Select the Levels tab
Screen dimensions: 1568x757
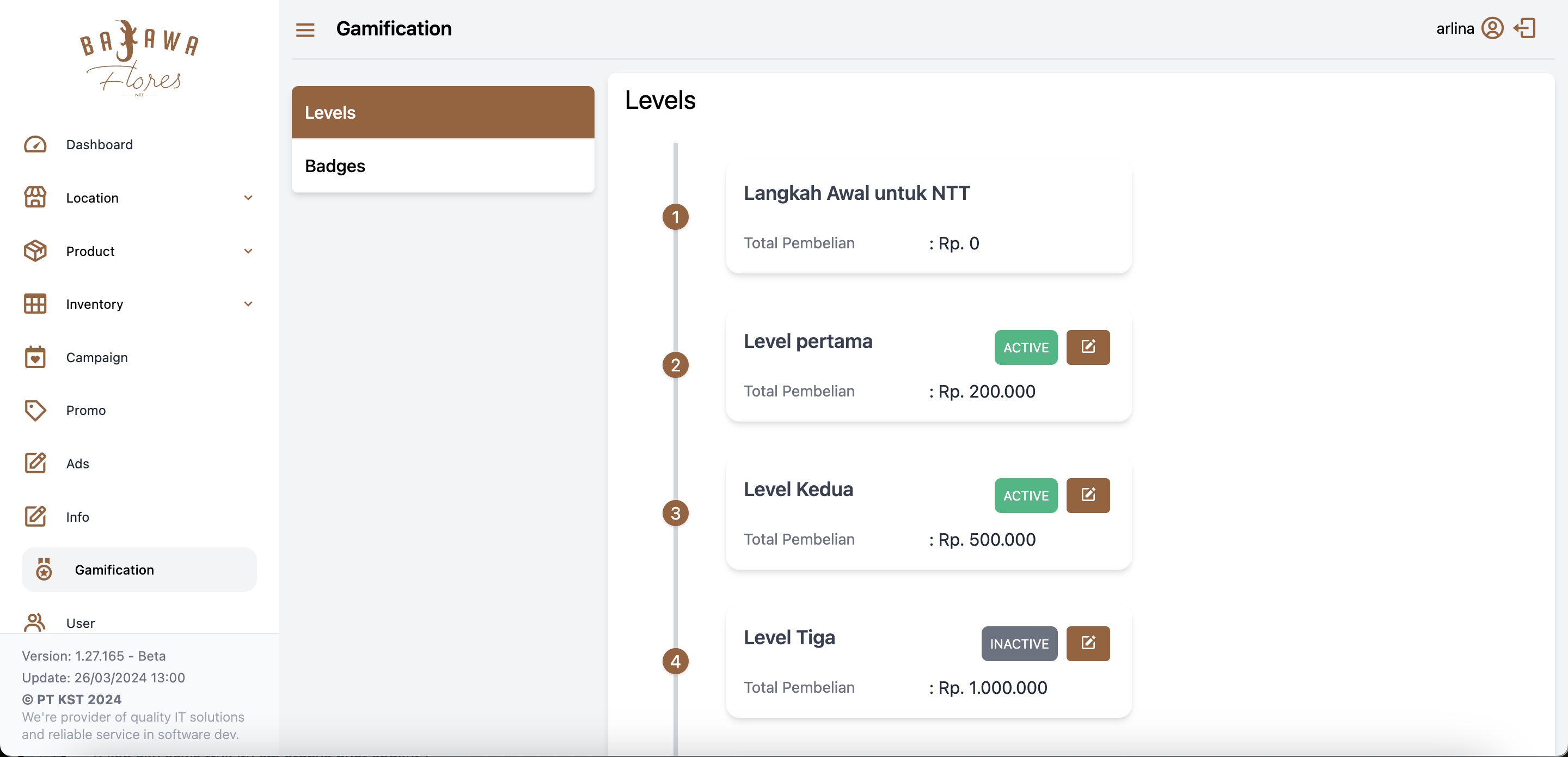coord(443,113)
